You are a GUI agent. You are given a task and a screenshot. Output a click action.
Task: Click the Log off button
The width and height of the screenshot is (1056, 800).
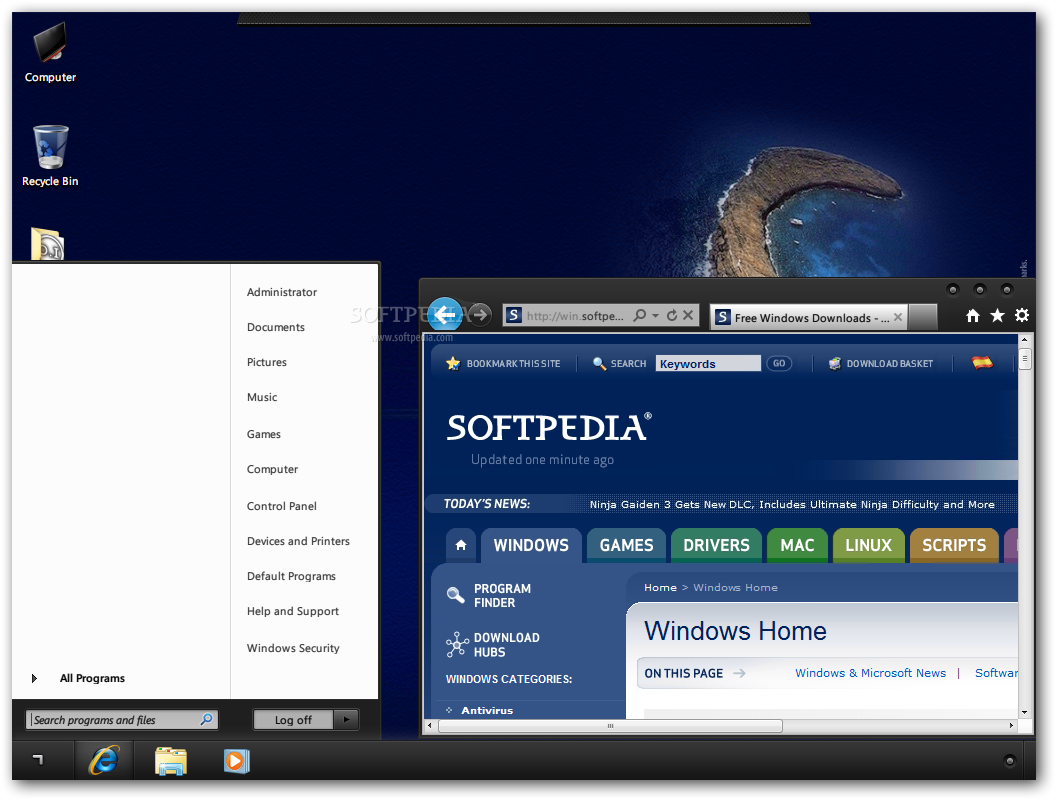coord(293,719)
